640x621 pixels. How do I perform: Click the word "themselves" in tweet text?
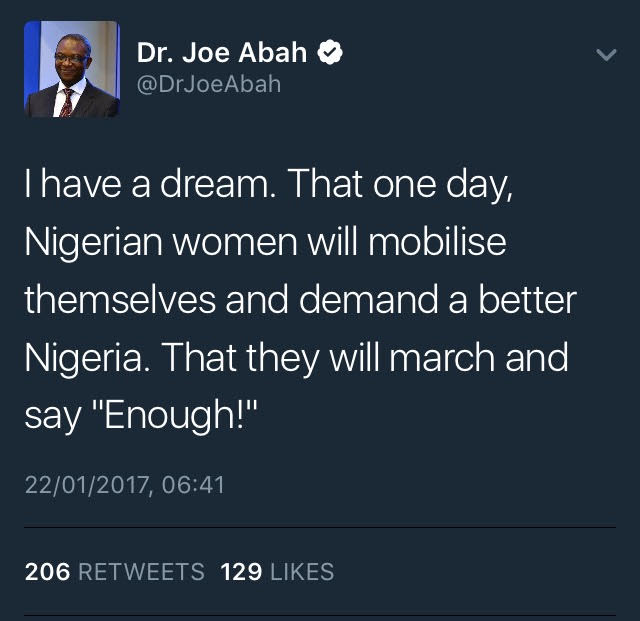click(120, 299)
